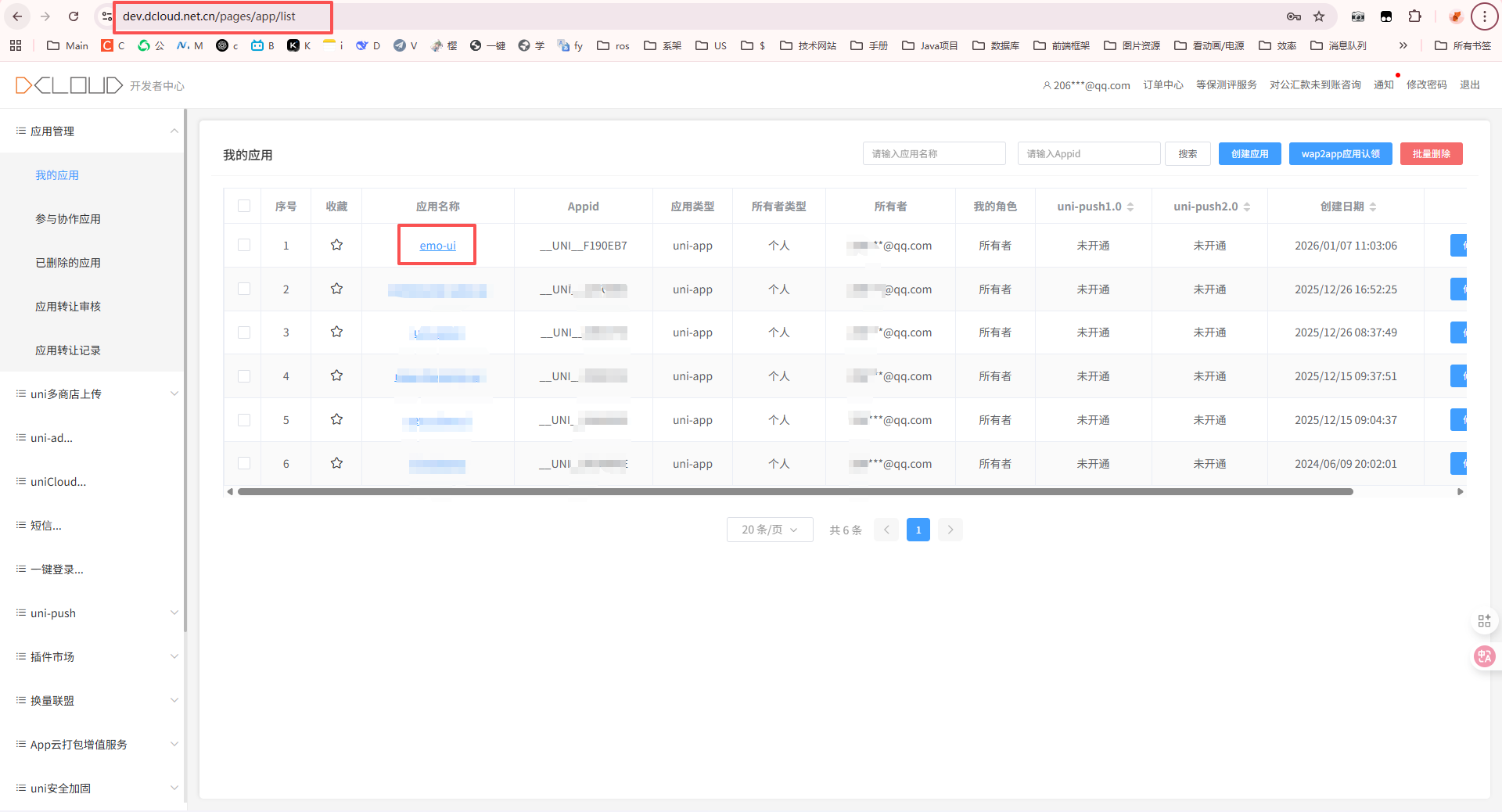Click the wap2app应用认领 button
1502x812 pixels.
click(1340, 153)
